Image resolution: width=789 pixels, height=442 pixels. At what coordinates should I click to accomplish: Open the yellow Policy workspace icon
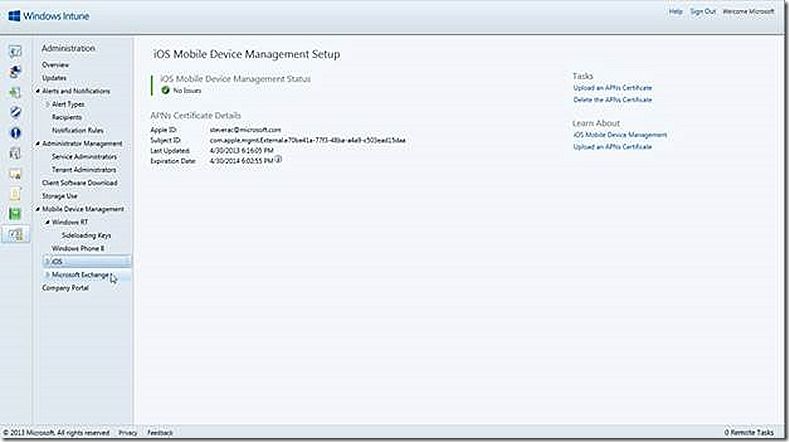(x=16, y=194)
